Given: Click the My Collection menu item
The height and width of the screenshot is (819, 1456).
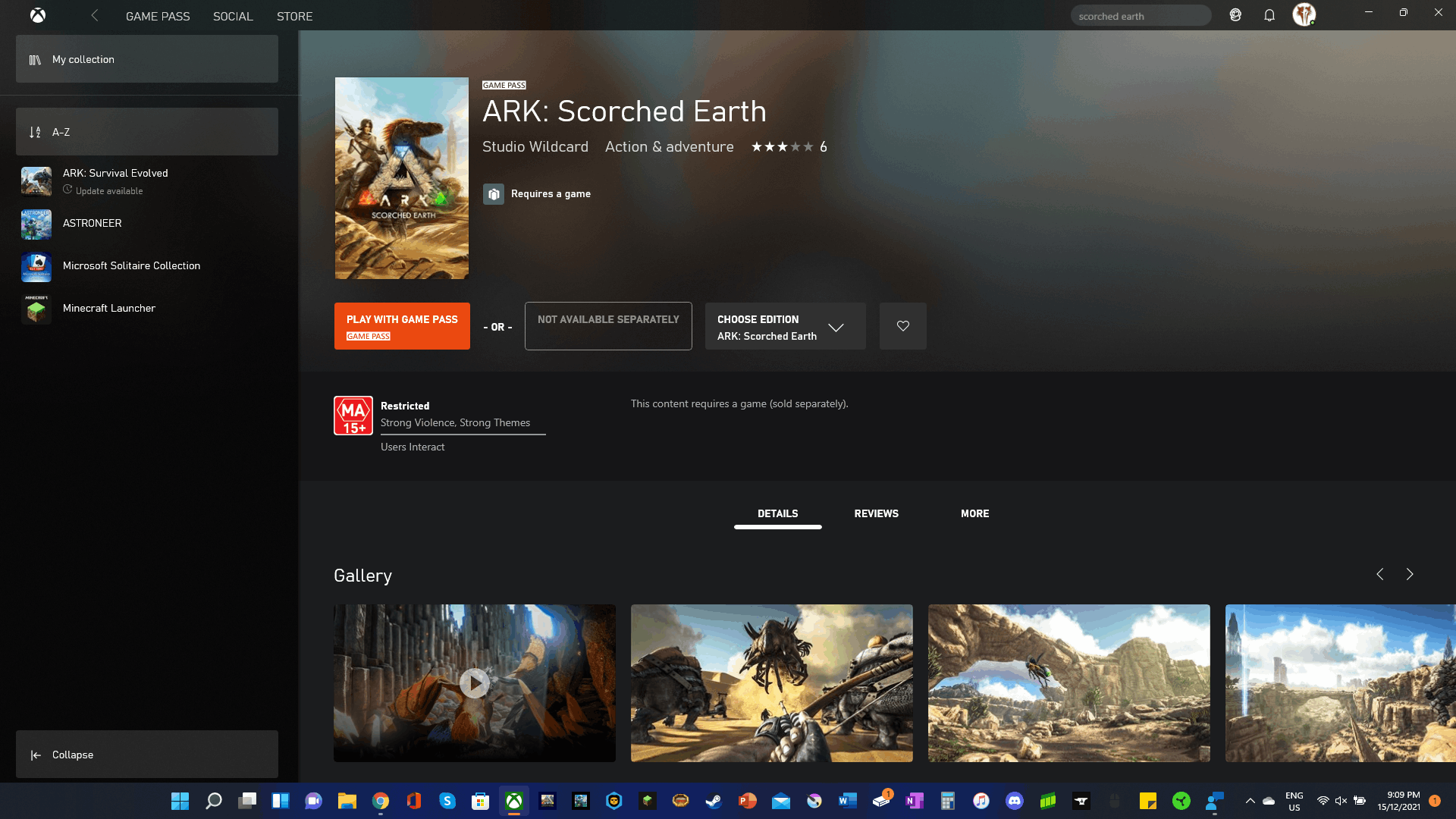Looking at the screenshot, I should [147, 59].
